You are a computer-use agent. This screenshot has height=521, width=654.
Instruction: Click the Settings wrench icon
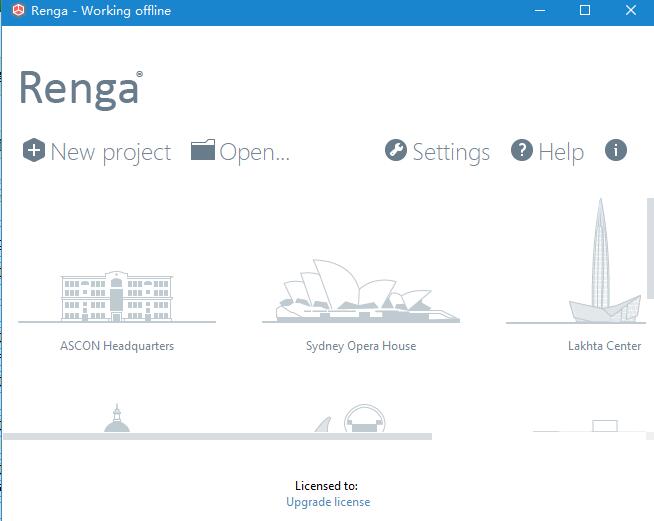click(396, 150)
